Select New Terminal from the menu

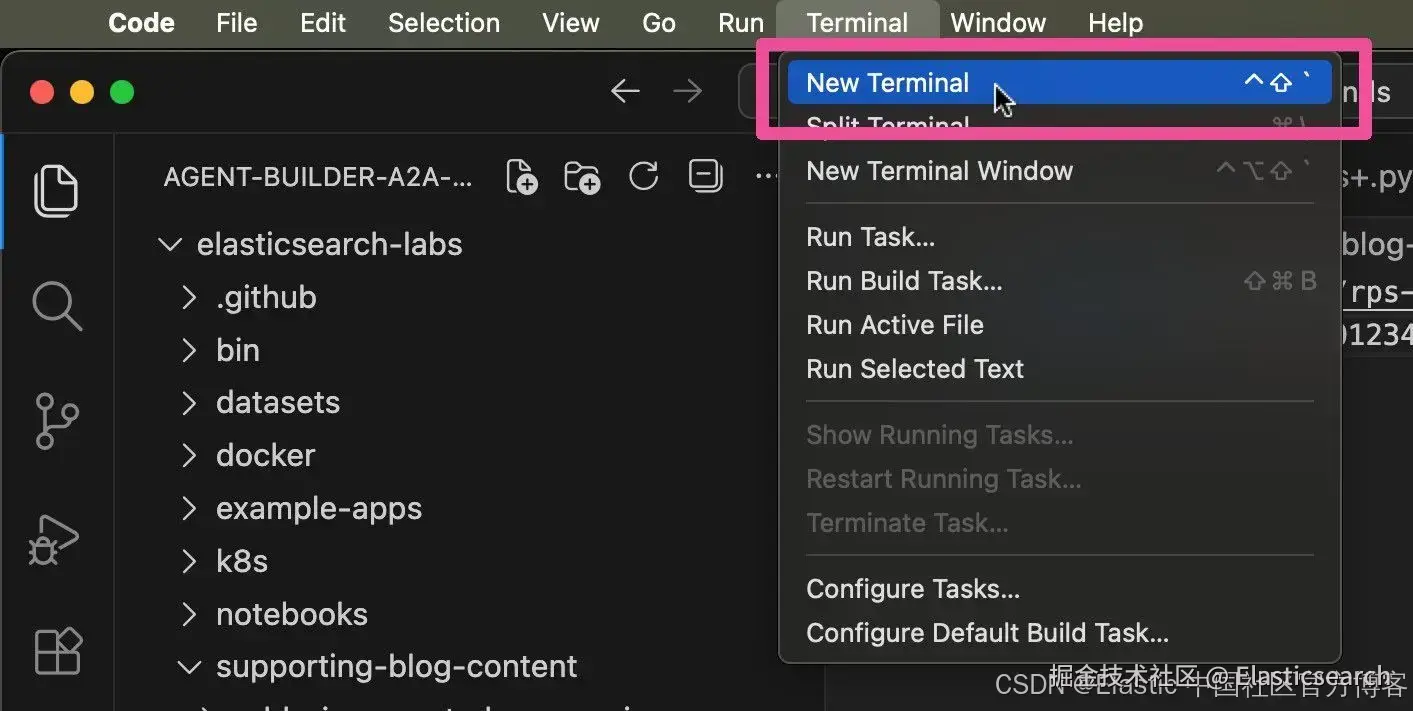[x=888, y=83]
